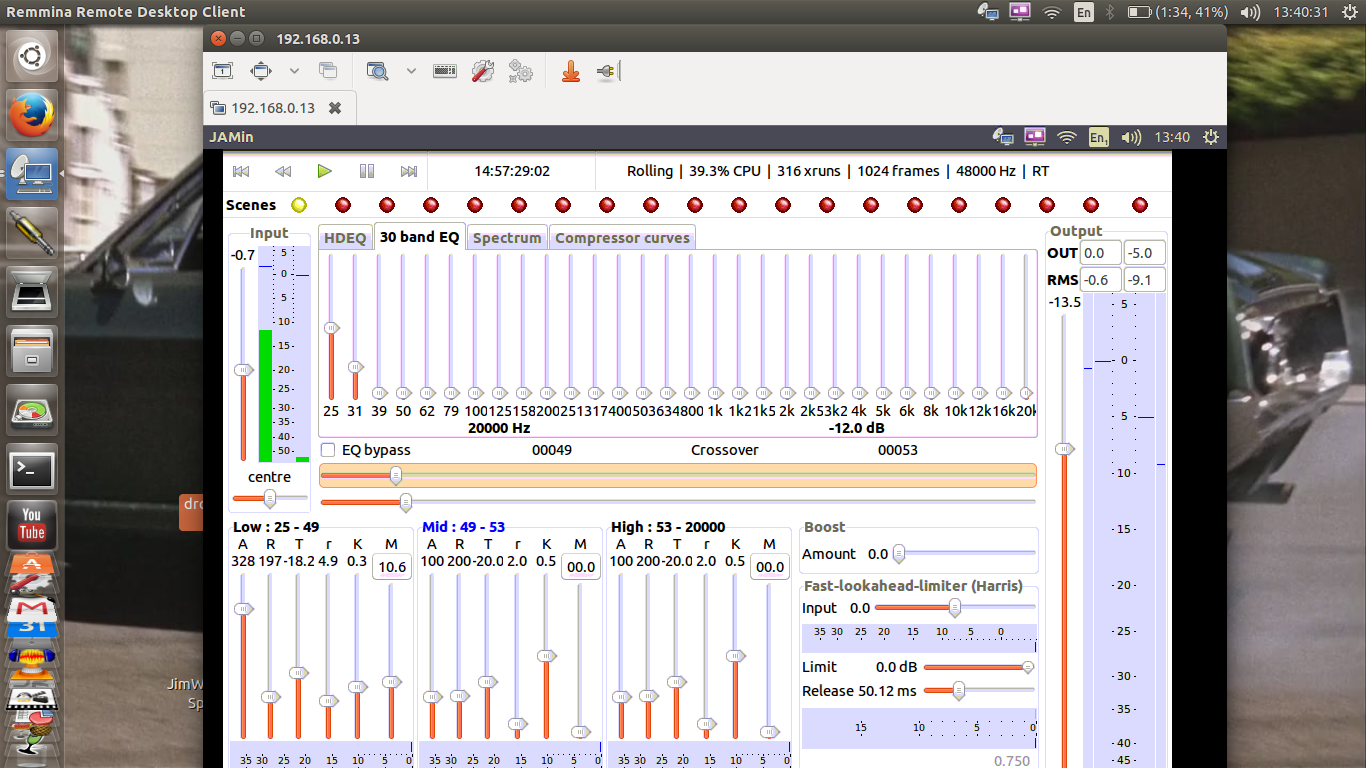Open Ubuntu Dash home icon
The height and width of the screenshot is (768, 1366).
32,57
